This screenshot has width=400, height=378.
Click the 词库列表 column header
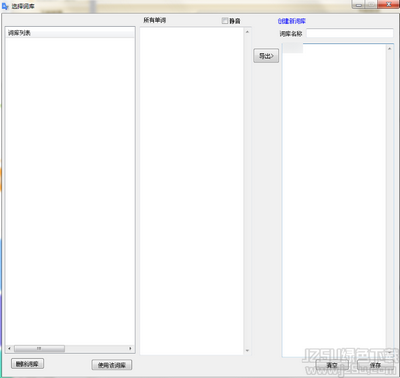(70, 33)
